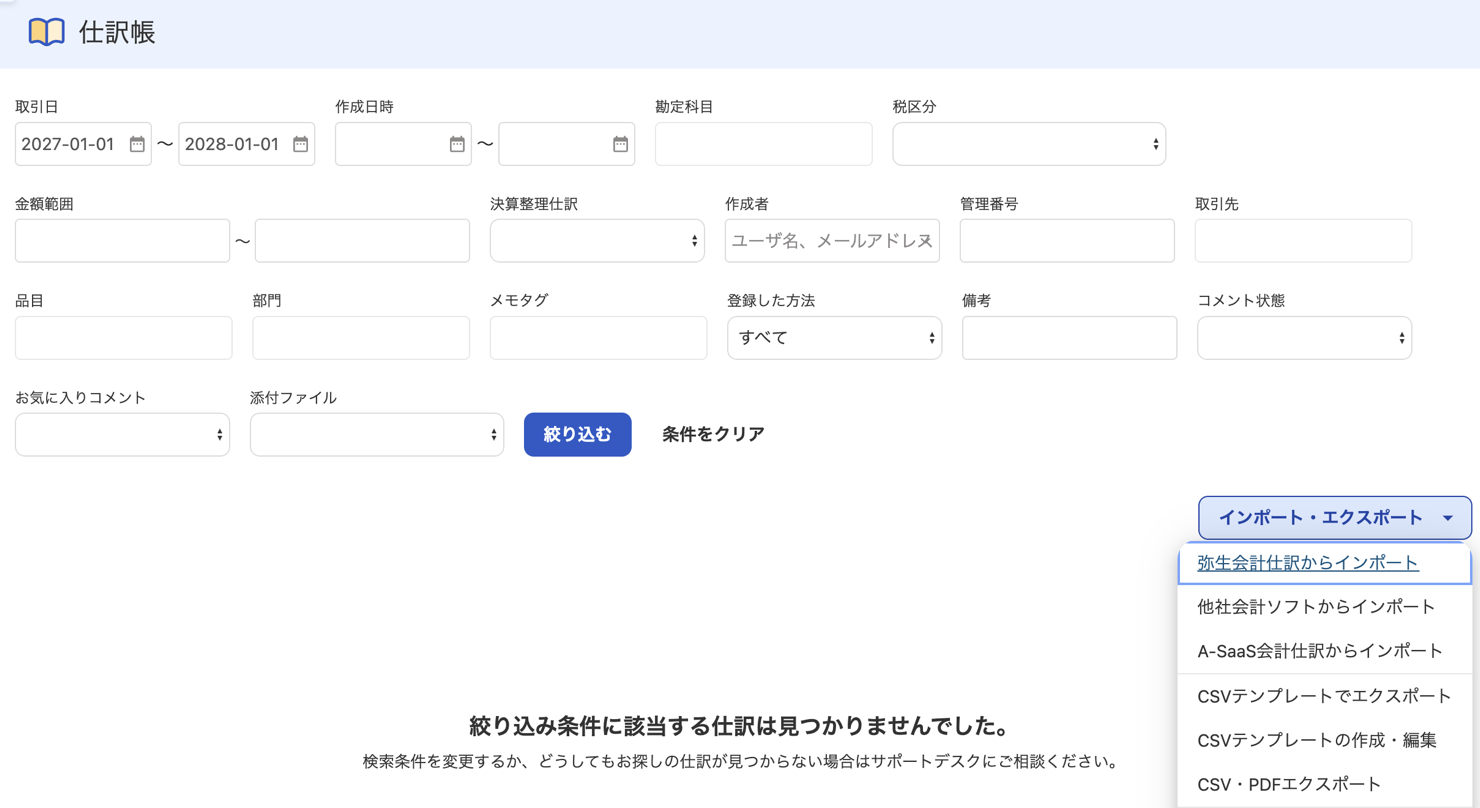Screen dimensions: 1480x808
Task: Click the 仕訳帳 book icon
Action: tap(46, 32)
